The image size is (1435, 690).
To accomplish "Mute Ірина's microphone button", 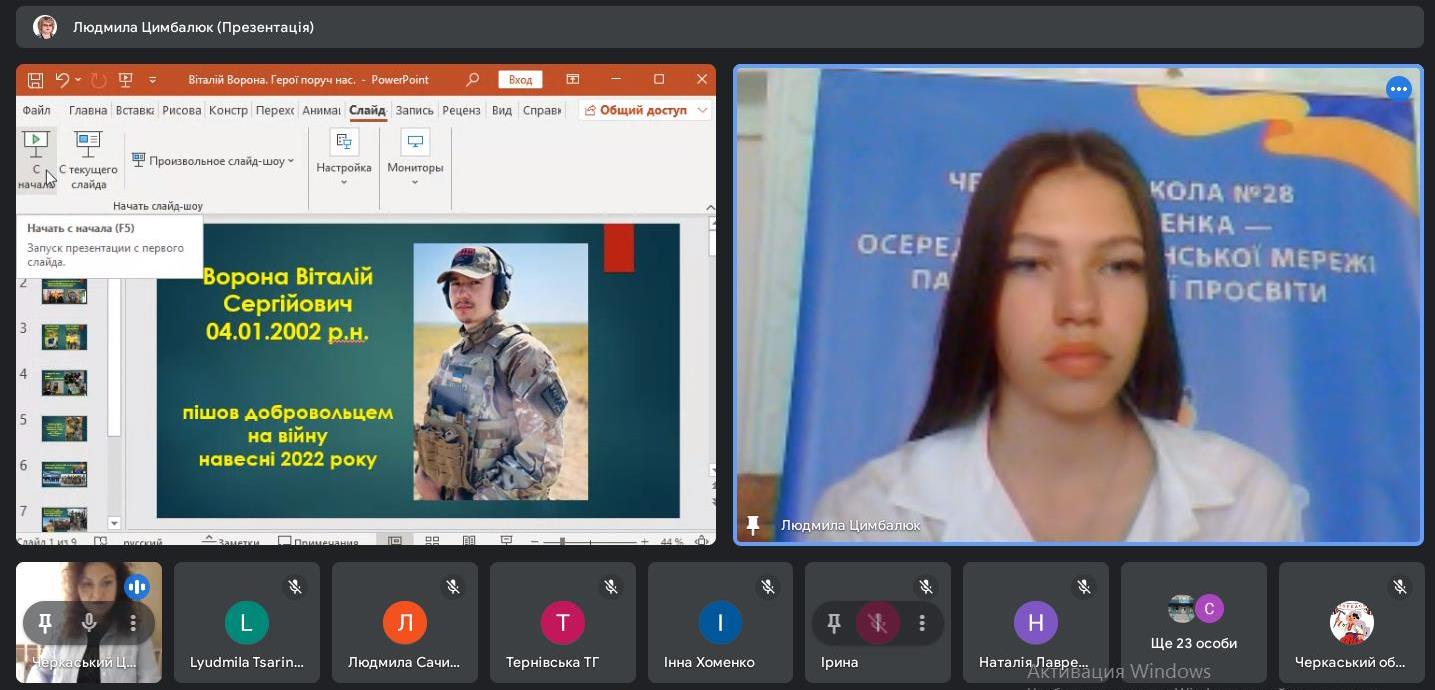I will [878, 624].
